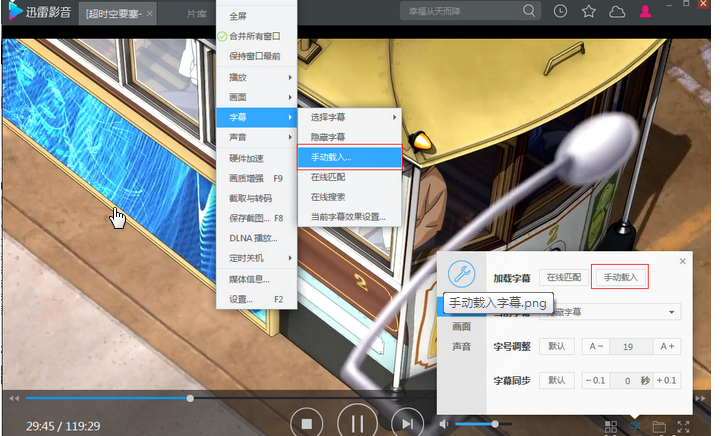This screenshot has width=722, height=436.
Task: Increase subtitle font size with A+
Action: click(x=666, y=346)
